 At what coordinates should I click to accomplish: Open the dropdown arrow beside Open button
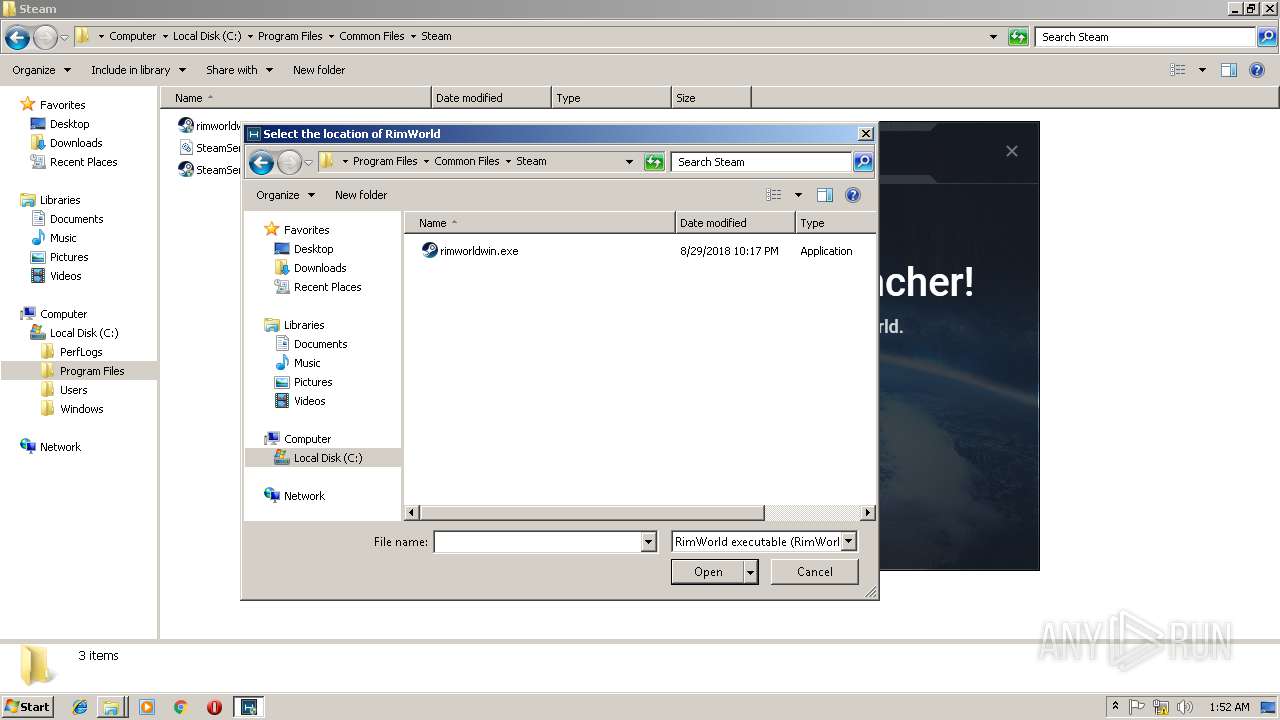click(751, 572)
